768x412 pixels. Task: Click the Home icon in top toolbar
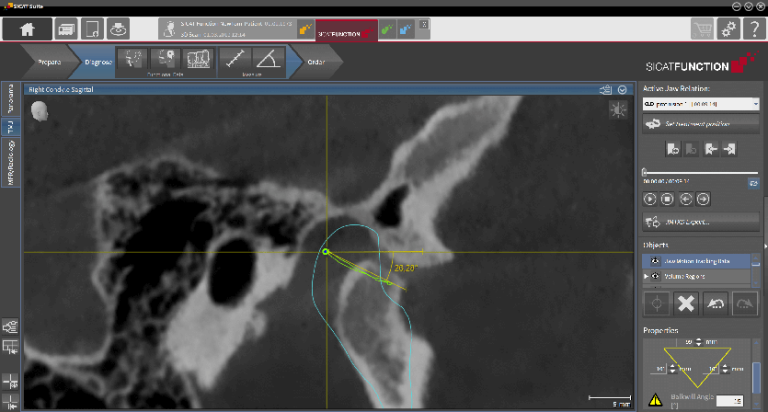tap(27, 29)
